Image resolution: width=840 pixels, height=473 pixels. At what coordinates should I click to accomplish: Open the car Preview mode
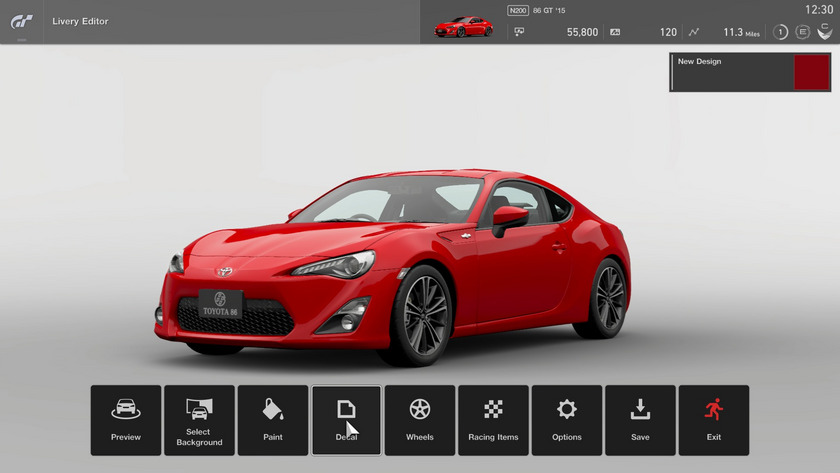pos(126,420)
